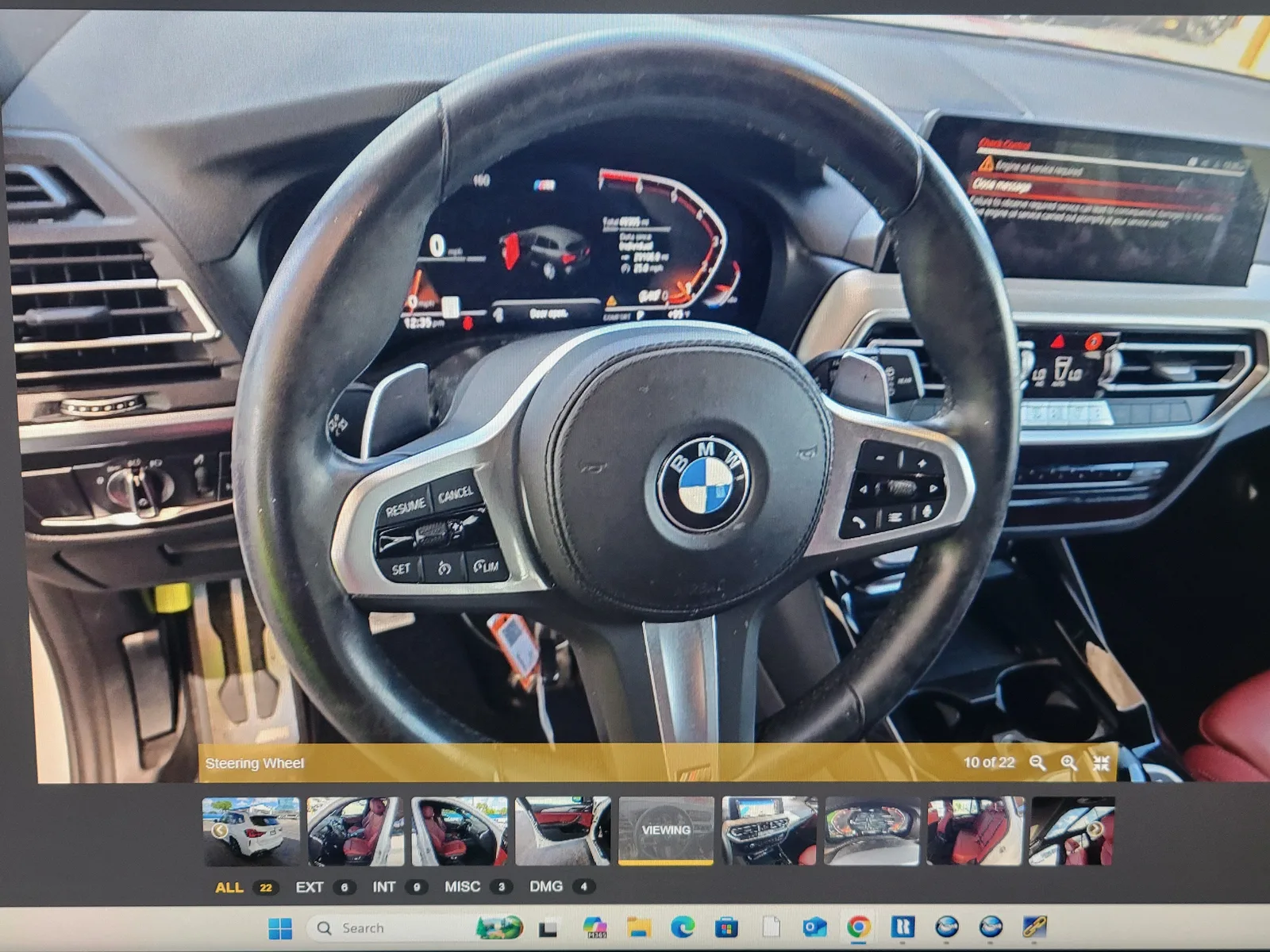1270x952 pixels.
Task: Show ALL 22 photos tab
Action: click(x=246, y=887)
